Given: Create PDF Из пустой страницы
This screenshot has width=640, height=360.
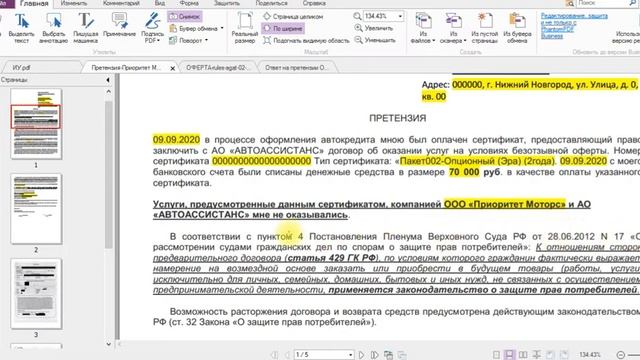Looking at the screenshot, I should [x=484, y=29].
